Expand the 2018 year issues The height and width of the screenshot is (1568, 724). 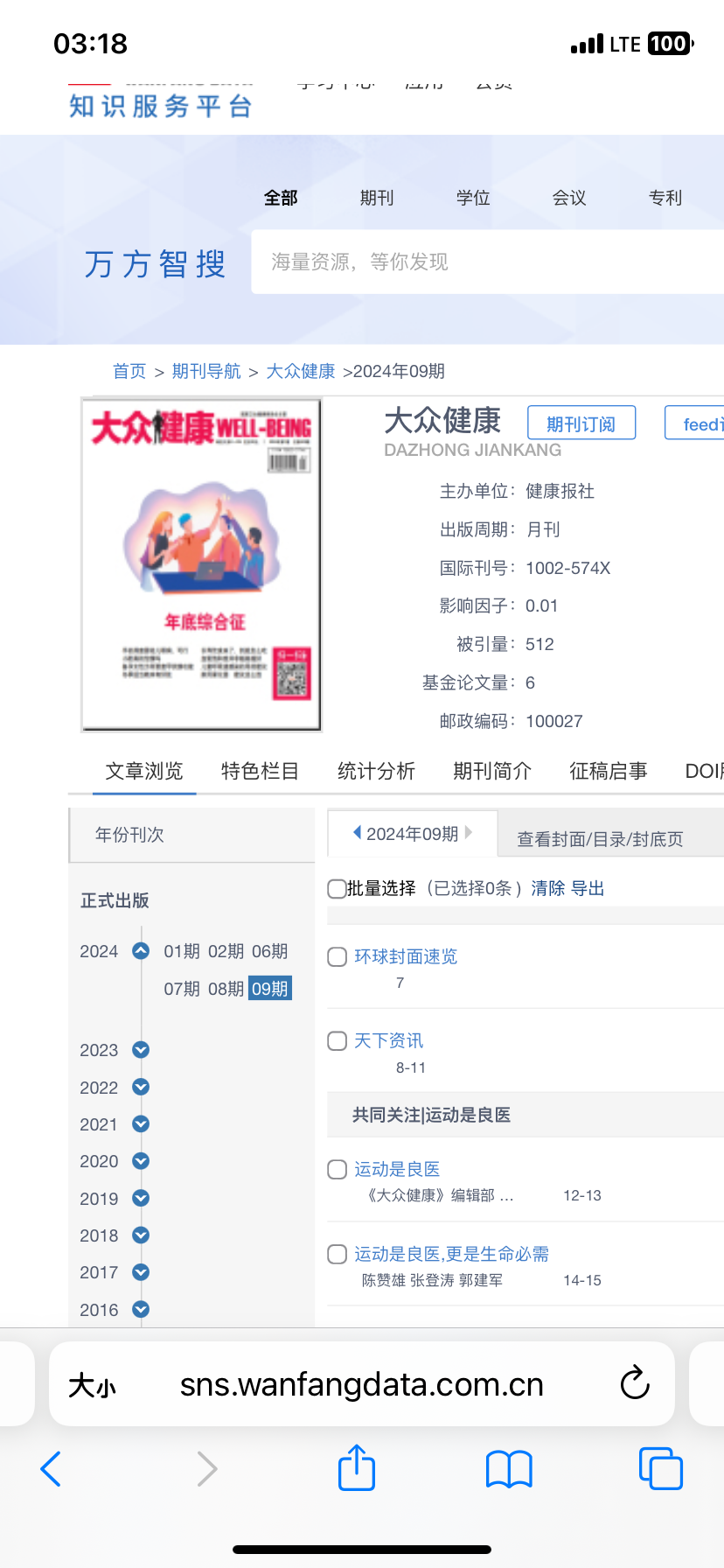pos(141,1235)
